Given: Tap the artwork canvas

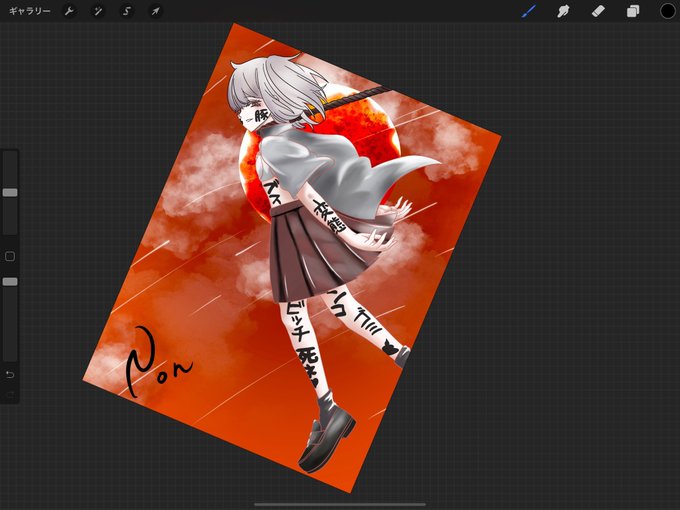Looking at the screenshot, I should tap(291, 258).
